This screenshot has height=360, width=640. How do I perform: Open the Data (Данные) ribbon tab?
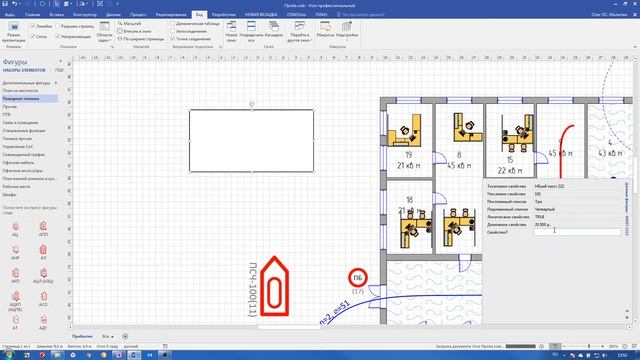click(x=113, y=14)
